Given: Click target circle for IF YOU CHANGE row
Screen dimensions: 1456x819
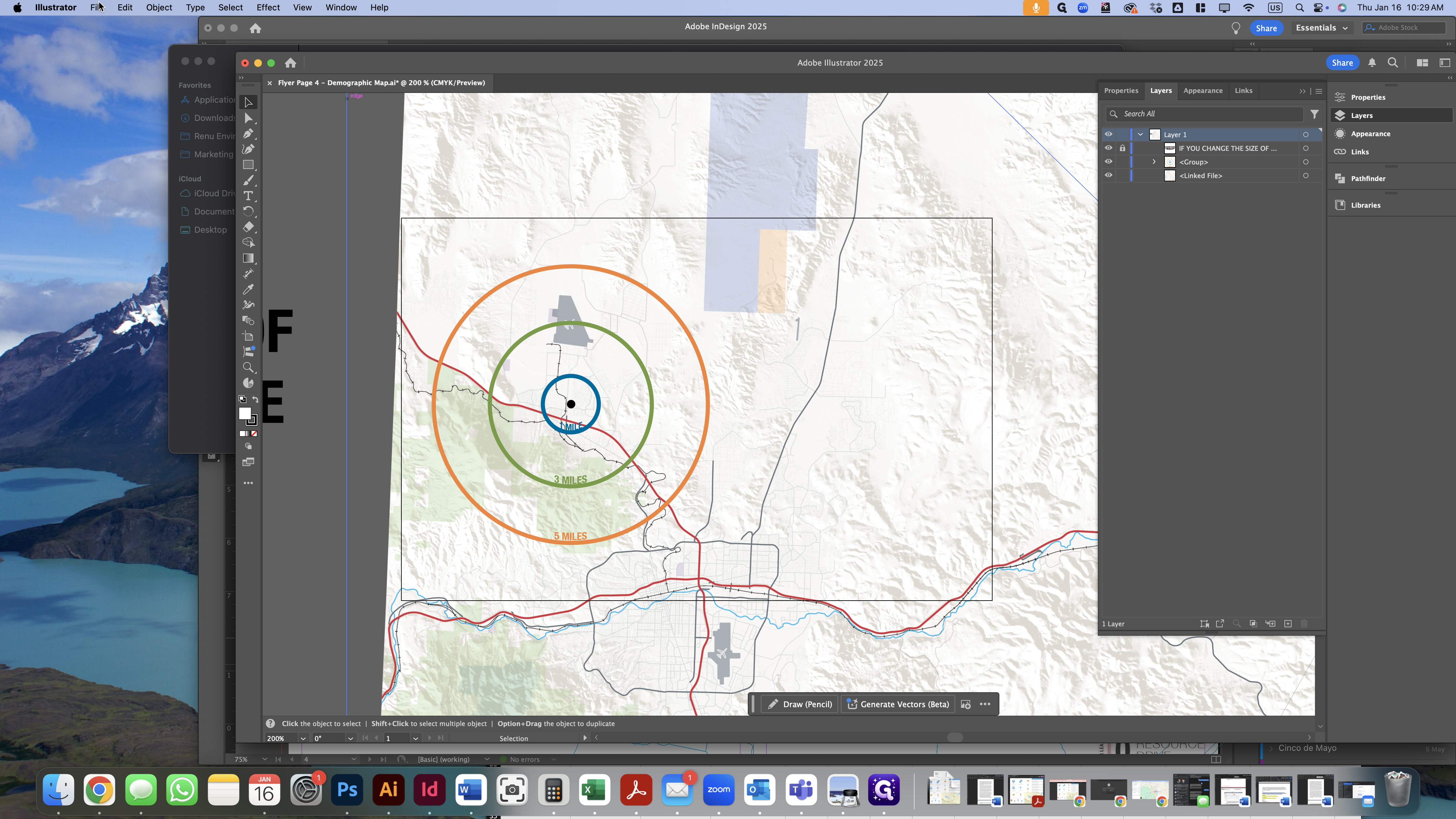Looking at the screenshot, I should [1306, 148].
